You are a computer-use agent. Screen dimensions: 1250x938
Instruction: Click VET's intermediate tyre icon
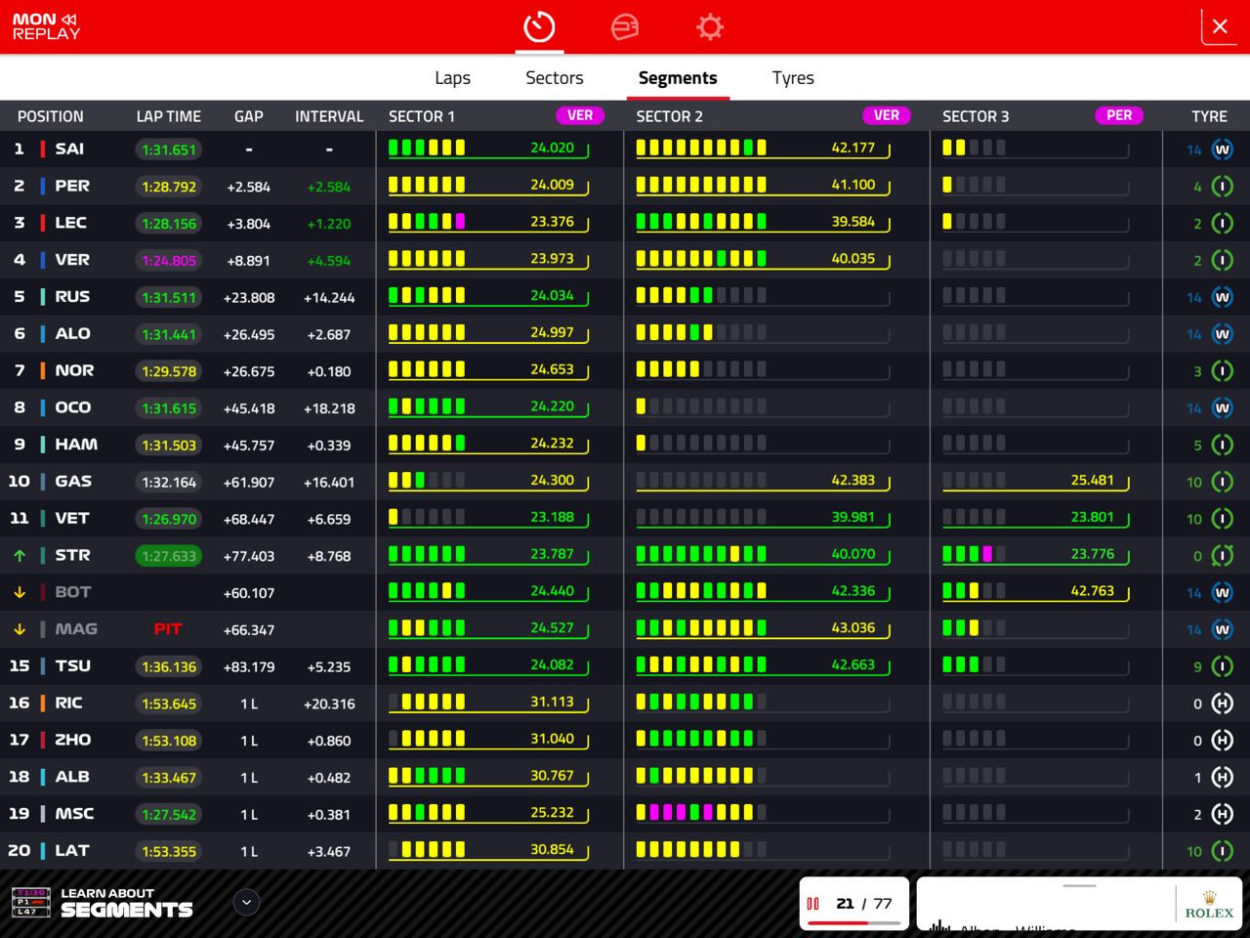coord(1222,519)
